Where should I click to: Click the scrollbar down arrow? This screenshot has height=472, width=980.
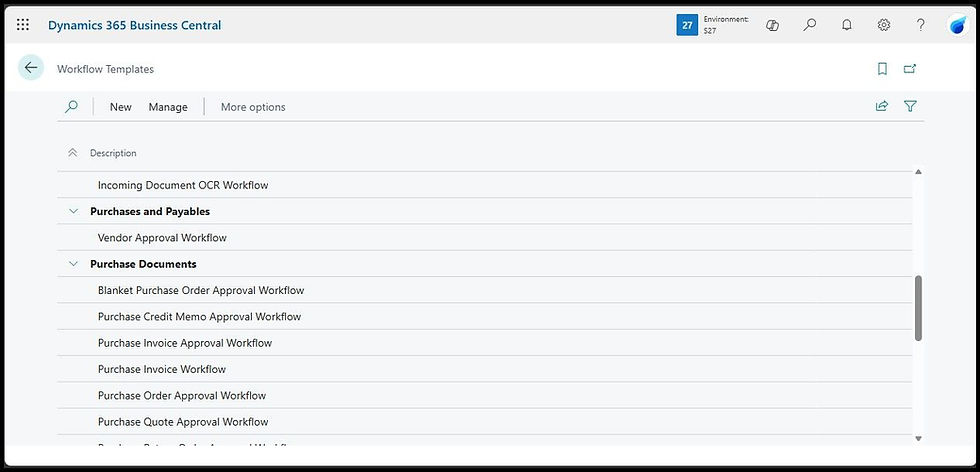(918, 438)
